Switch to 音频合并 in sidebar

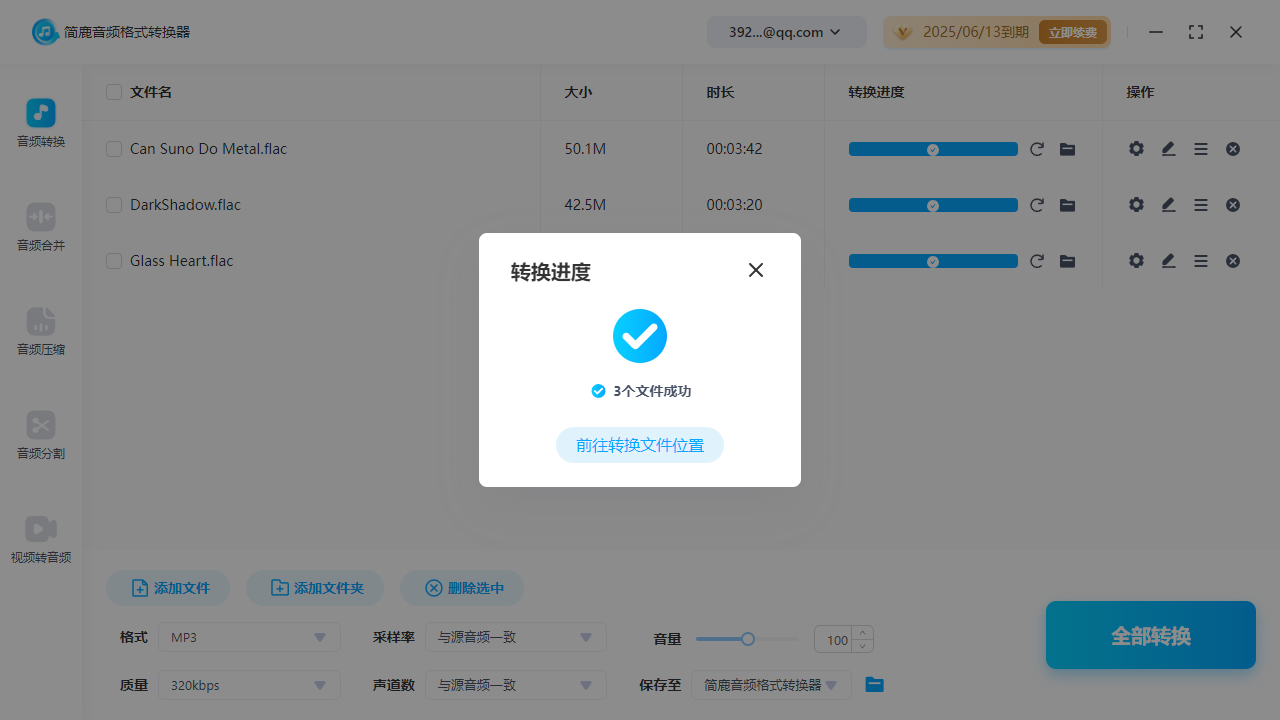41,228
